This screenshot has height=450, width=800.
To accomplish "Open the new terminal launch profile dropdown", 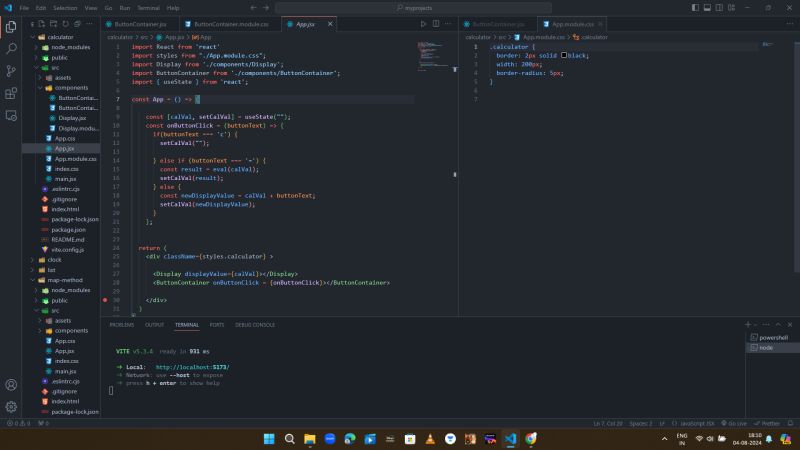I will coord(757,325).
